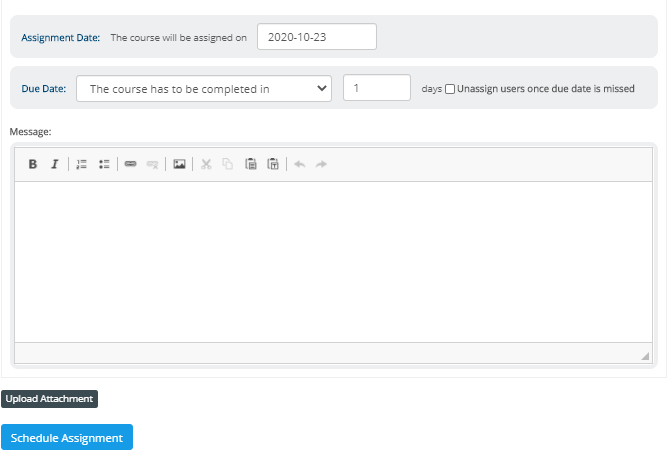This screenshot has height=463, width=671.
Task: Click the 'Assignment Date:' label
Action: (x=61, y=38)
